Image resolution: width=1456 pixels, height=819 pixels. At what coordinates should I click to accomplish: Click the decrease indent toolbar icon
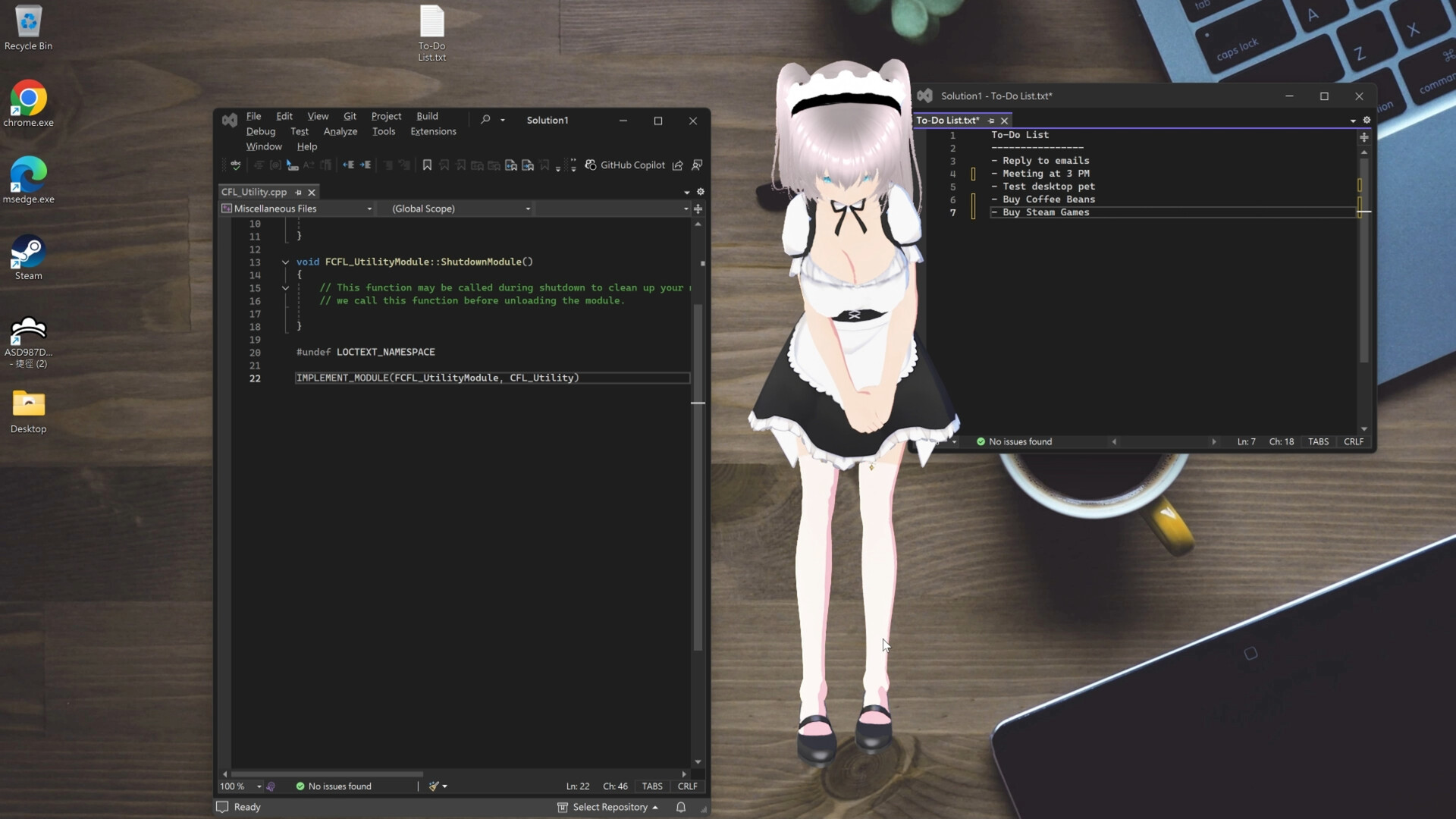point(348,165)
